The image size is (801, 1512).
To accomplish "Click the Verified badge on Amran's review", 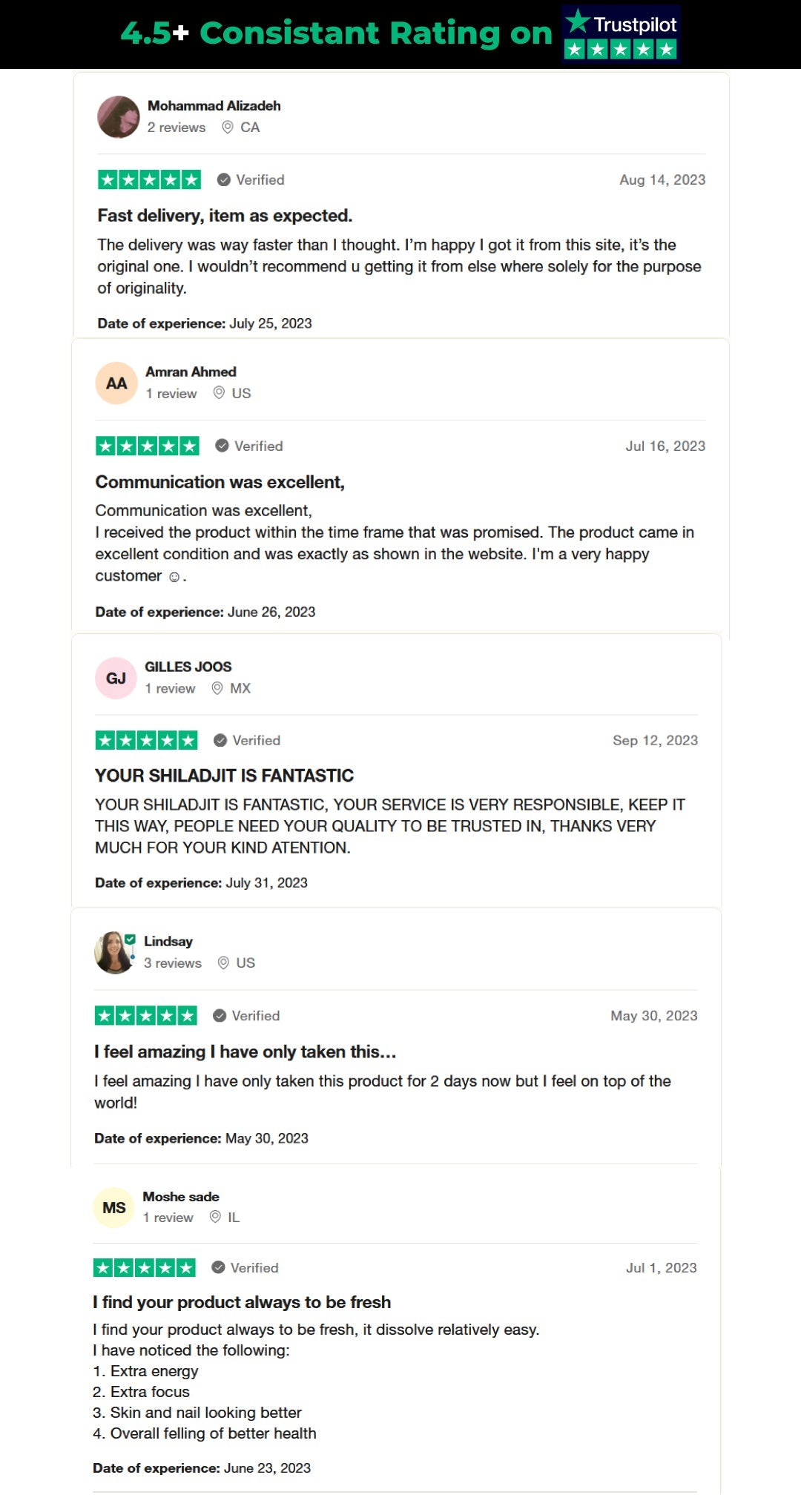I will coord(249,446).
